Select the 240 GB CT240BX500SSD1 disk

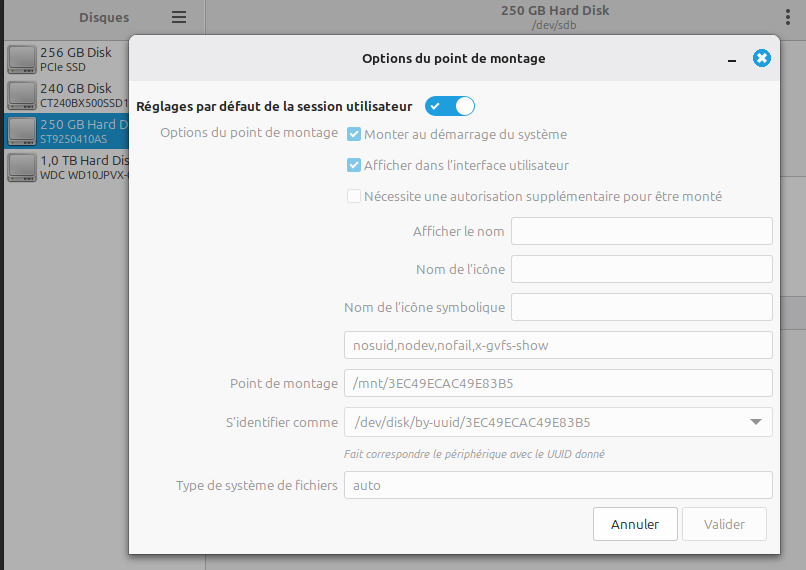(65, 95)
